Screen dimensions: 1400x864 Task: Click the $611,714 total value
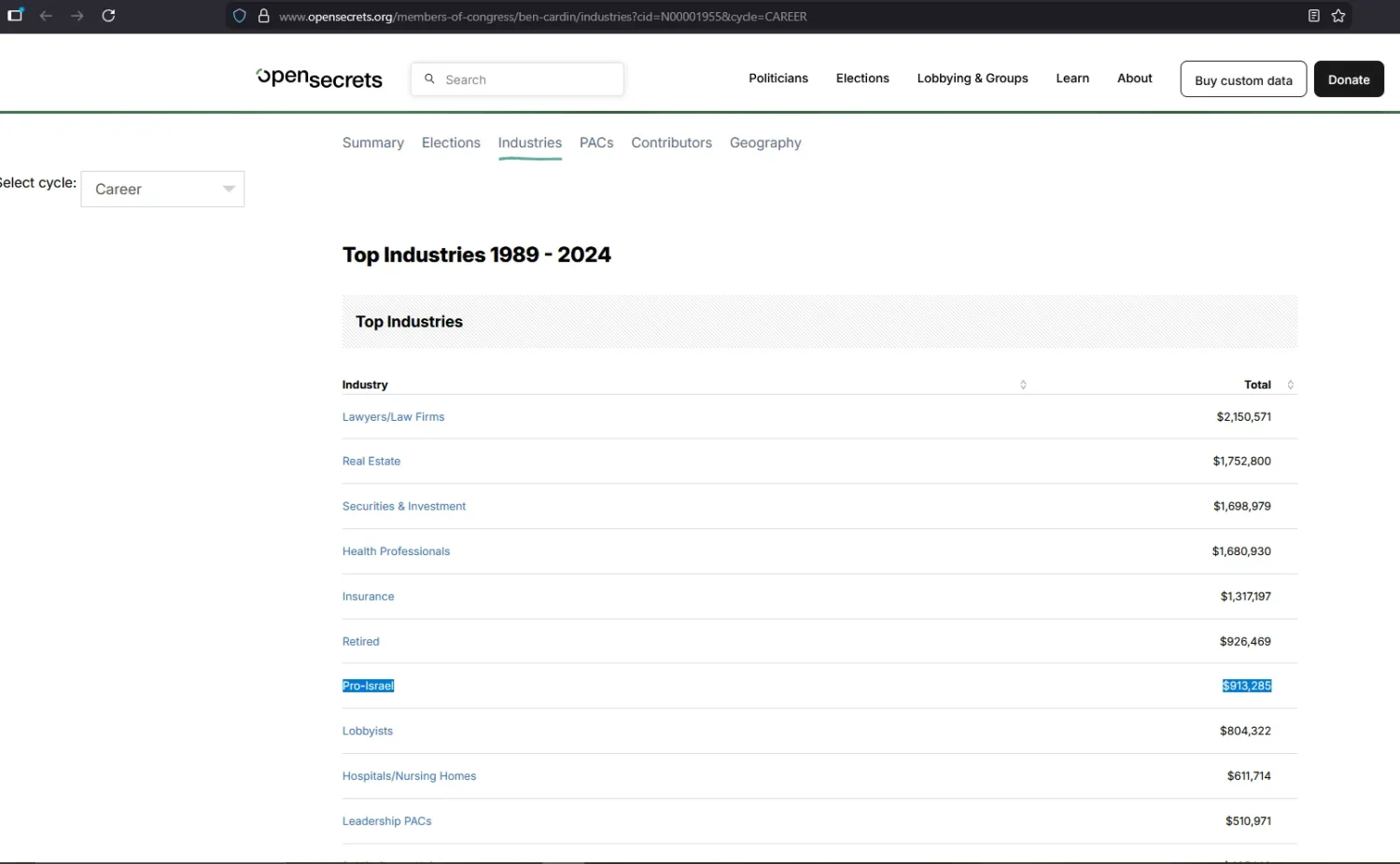1249,775
